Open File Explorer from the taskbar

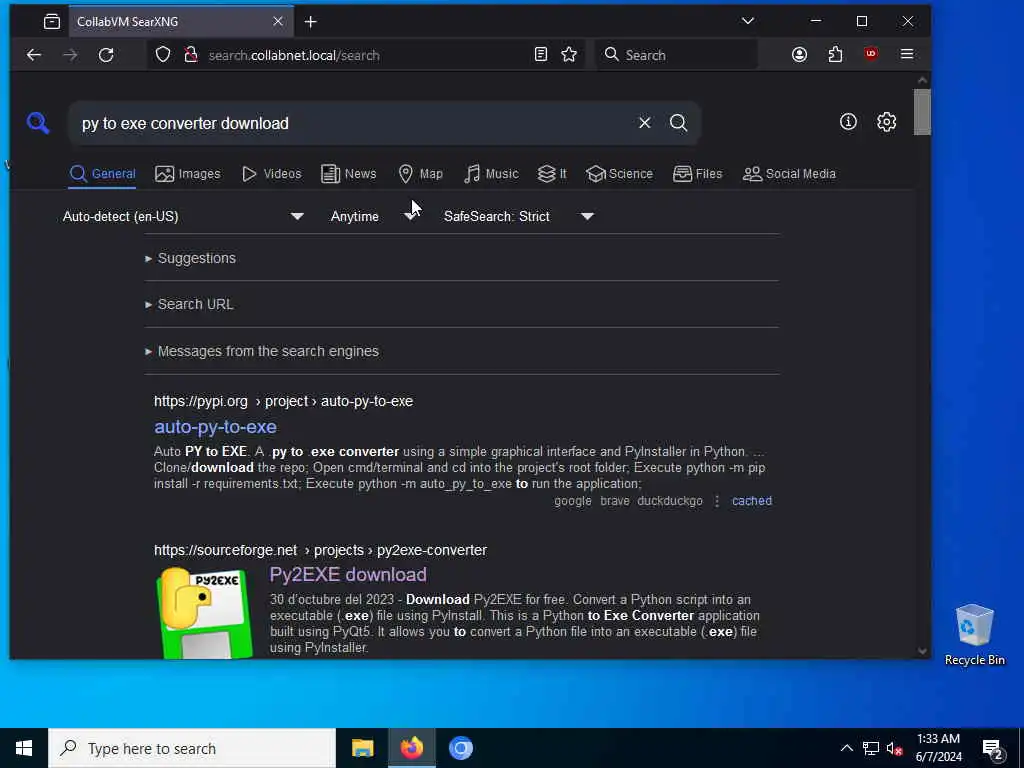pyautogui.click(x=362, y=748)
